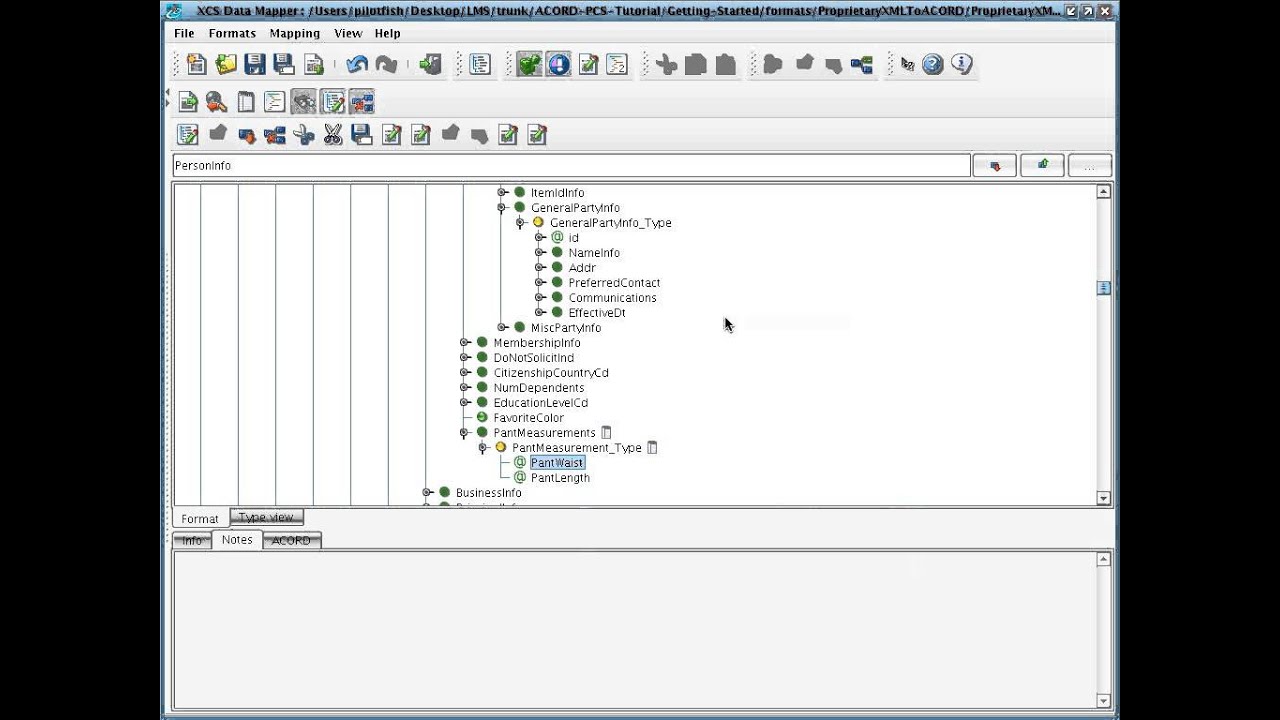Click the PersonInfo text field
This screenshot has width=1280, height=720.
[571, 166]
